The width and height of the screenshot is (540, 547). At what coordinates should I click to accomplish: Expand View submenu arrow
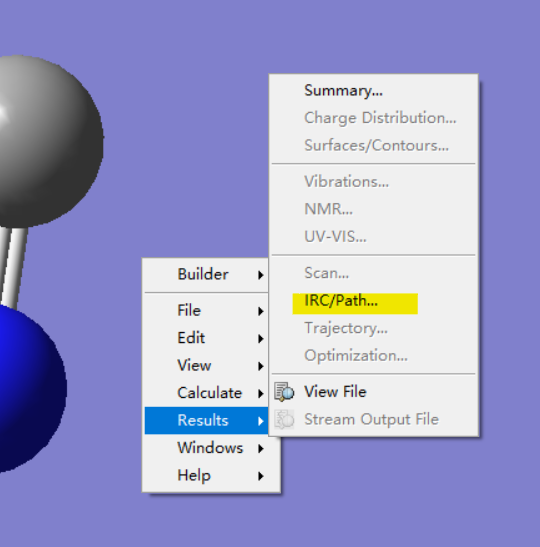(x=261, y=366)
